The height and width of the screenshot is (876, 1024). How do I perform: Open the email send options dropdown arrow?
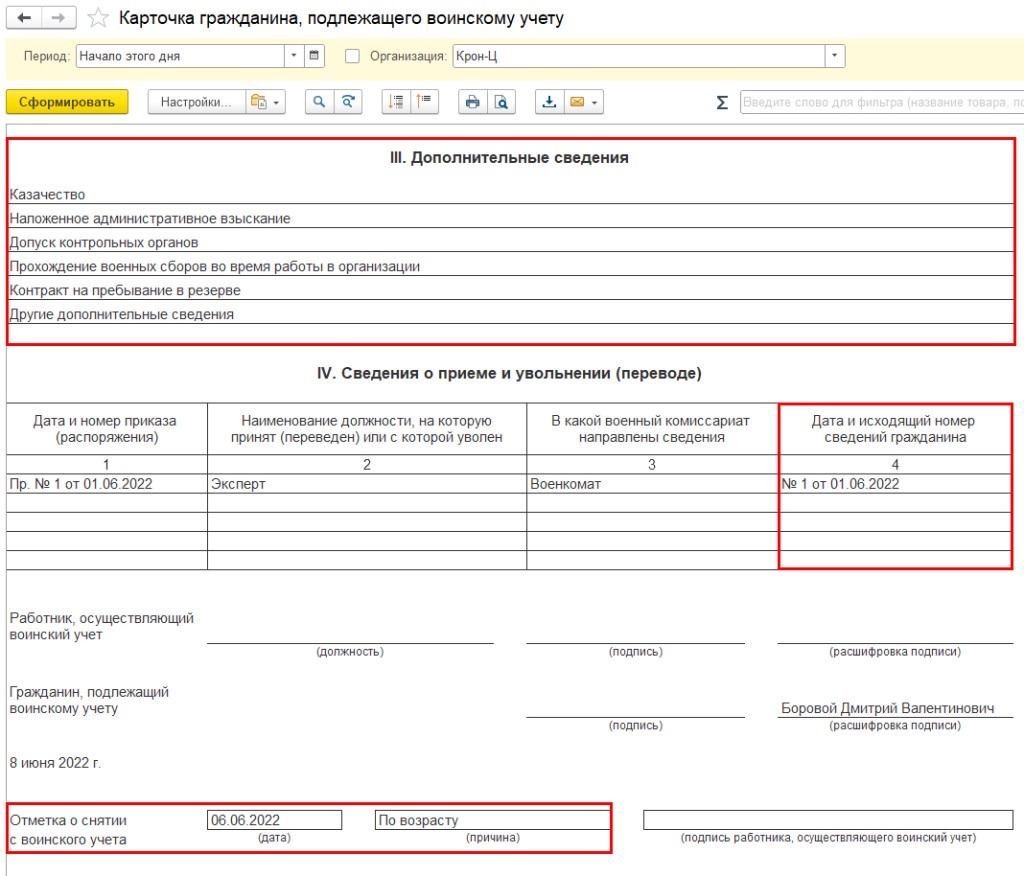coord(595,103)
